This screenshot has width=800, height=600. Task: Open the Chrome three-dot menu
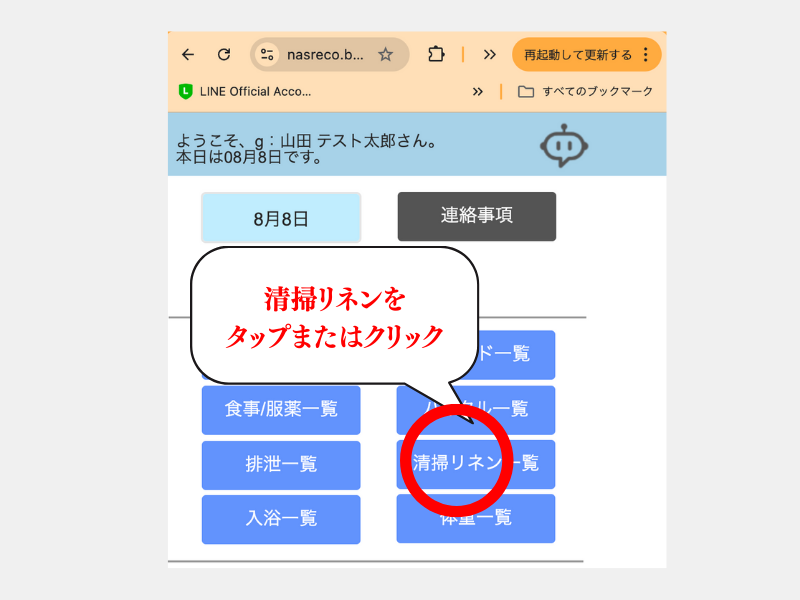[646, 55]
